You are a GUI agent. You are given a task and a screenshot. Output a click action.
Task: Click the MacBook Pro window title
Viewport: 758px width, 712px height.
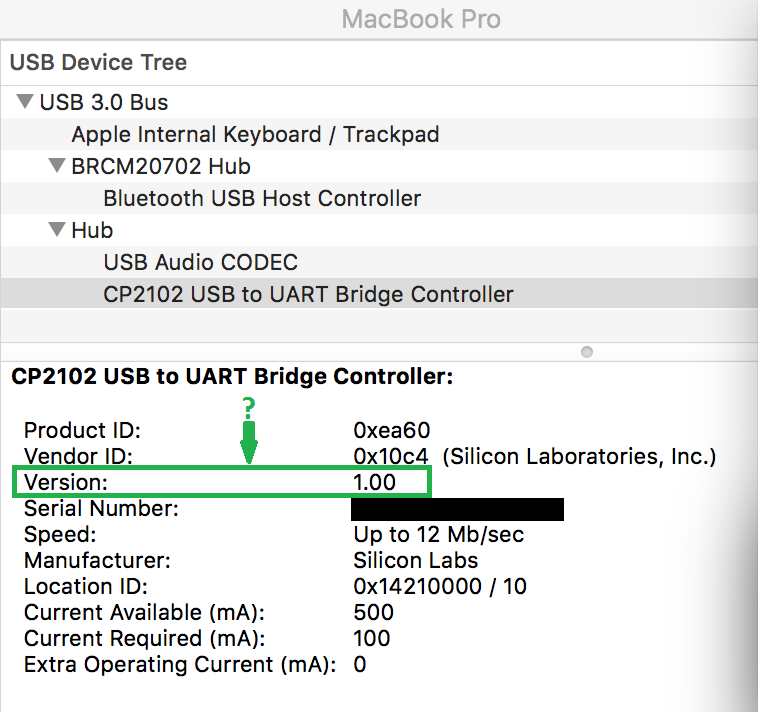coord(421,19)
